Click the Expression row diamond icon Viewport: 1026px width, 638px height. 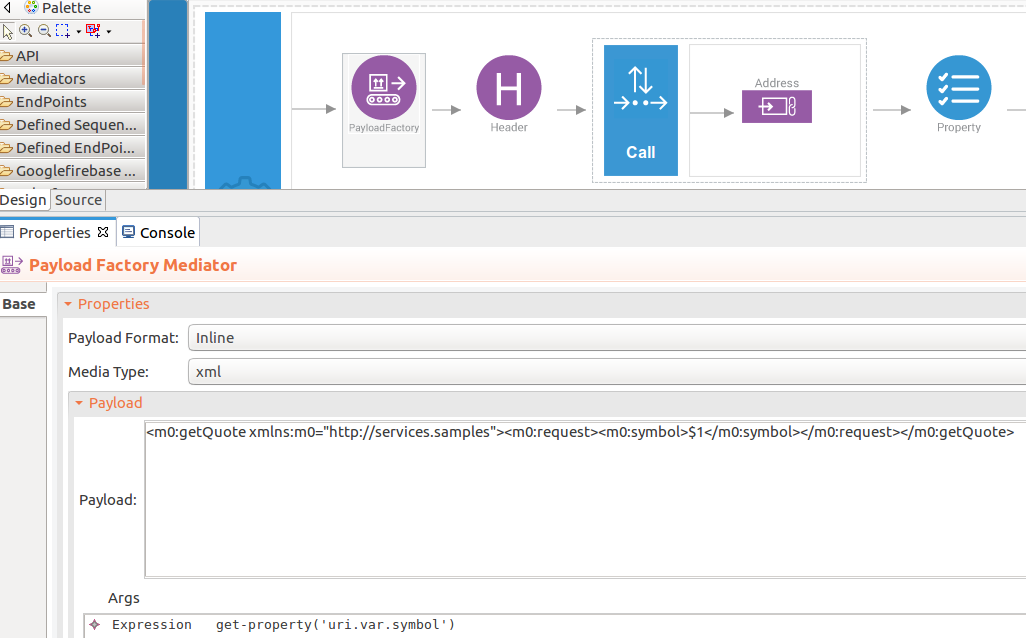[95, 624]
